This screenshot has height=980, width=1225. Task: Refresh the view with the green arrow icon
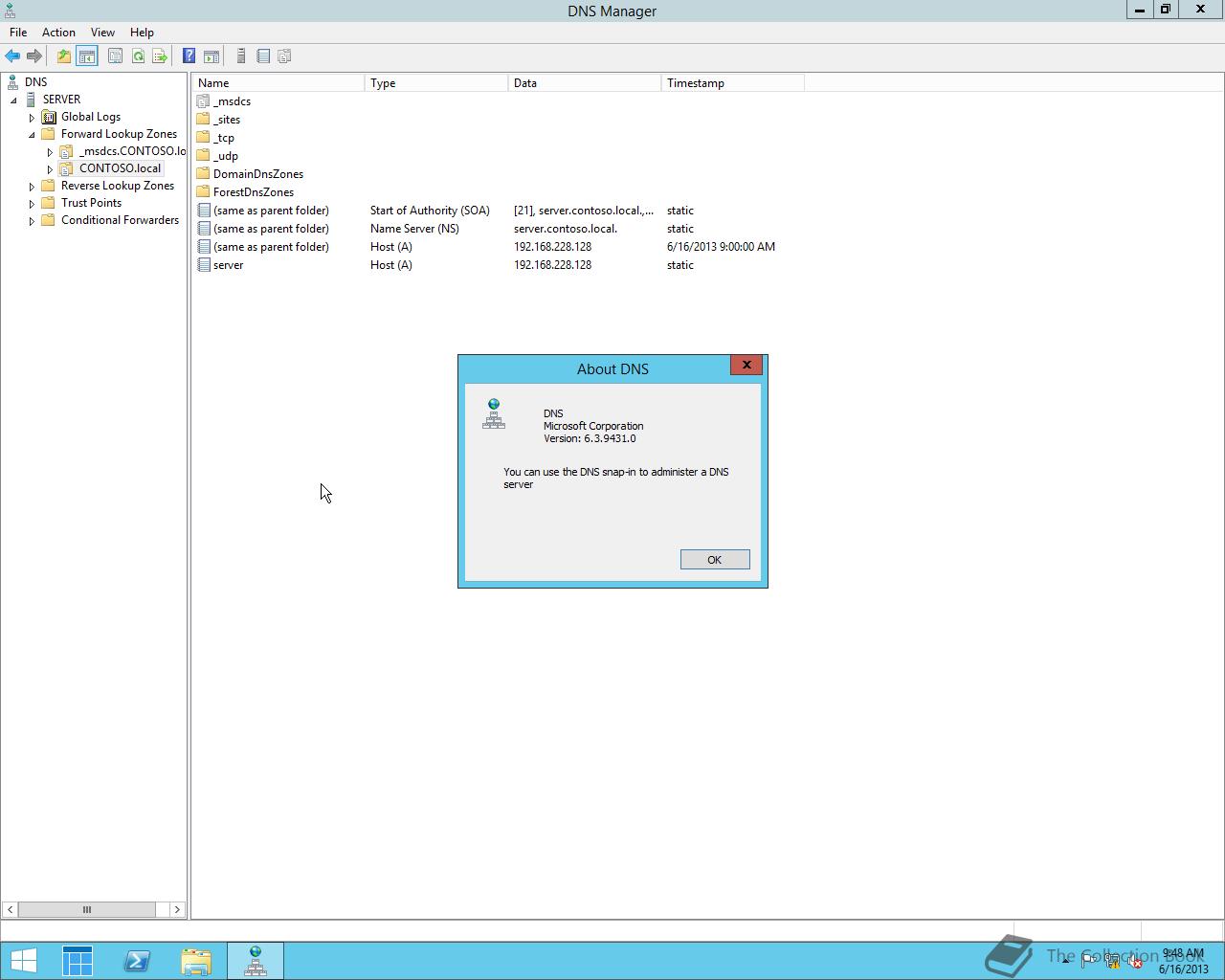coord(138,56)
